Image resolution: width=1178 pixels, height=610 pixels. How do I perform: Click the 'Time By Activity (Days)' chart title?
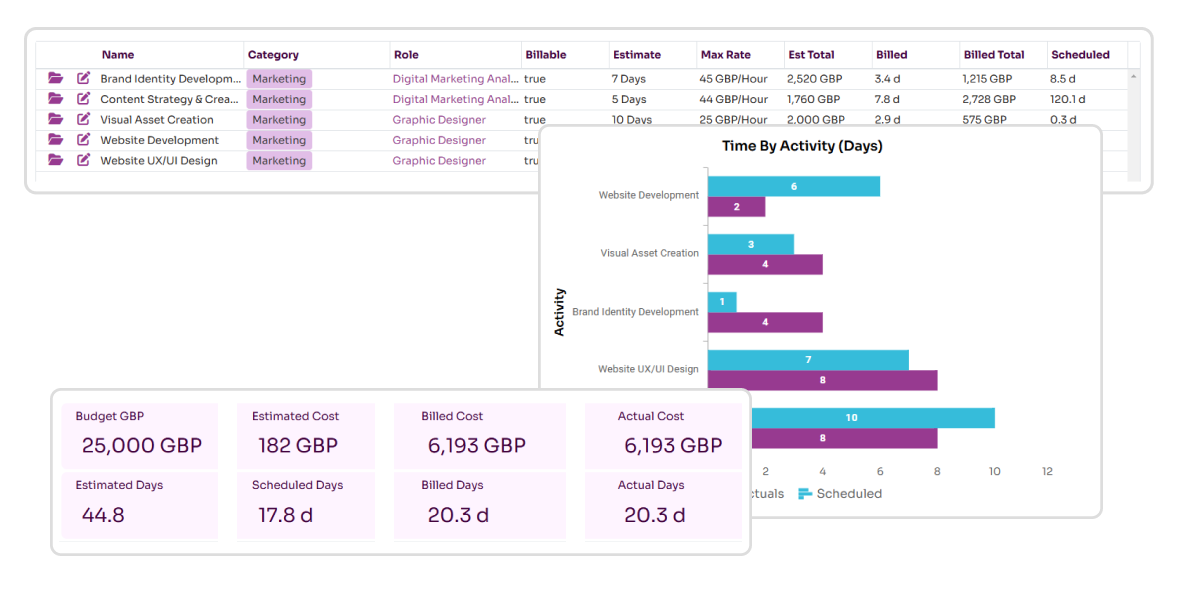tap(802, 146)
